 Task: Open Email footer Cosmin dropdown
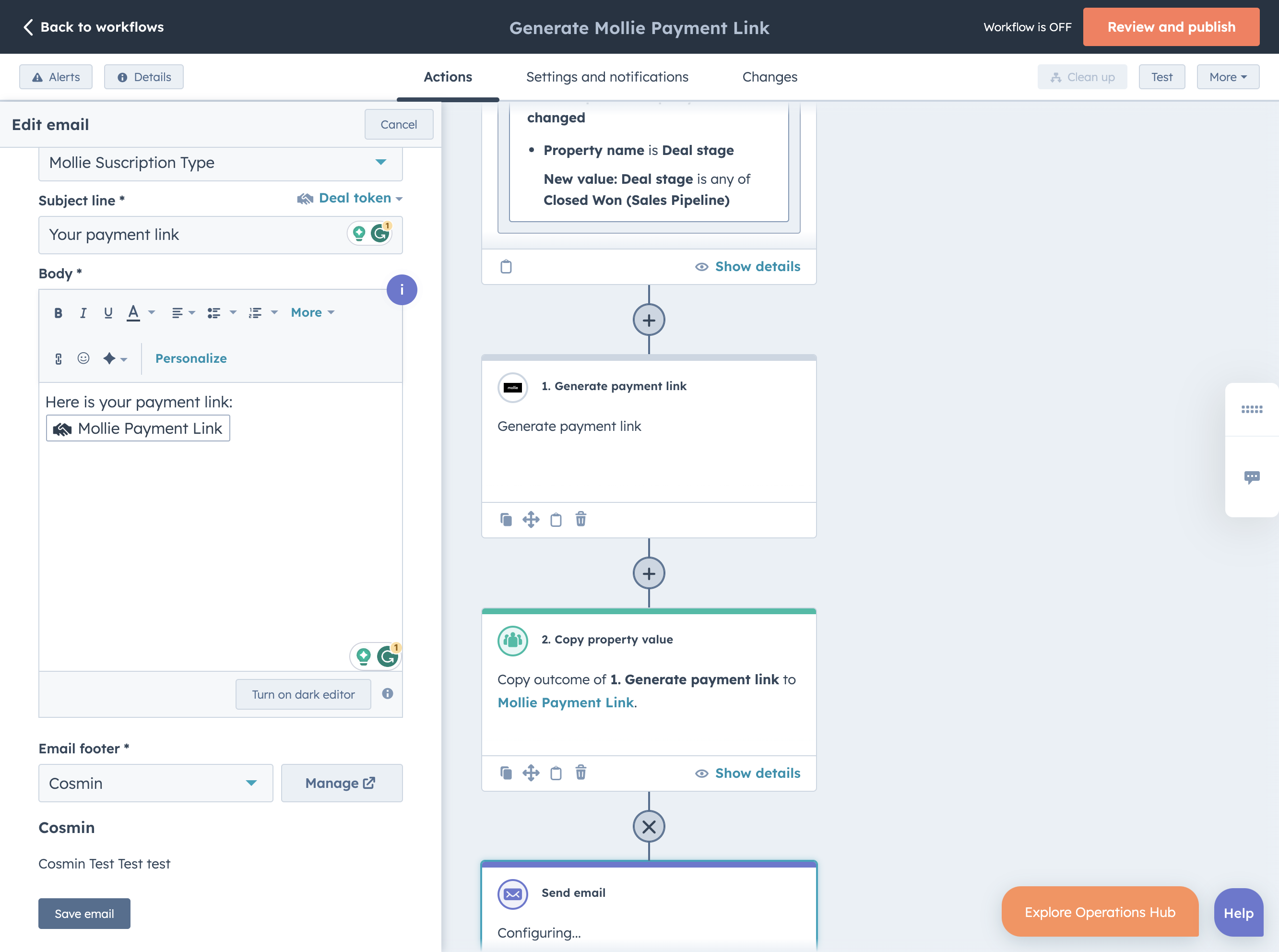click(155, 783)
